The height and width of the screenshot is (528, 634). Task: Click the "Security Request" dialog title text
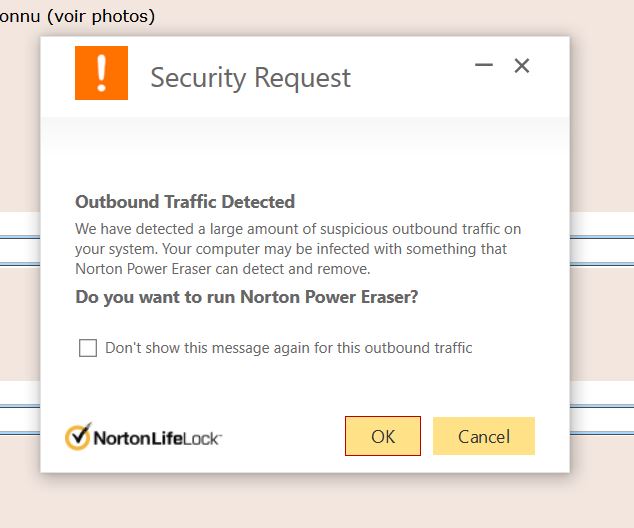pos(250,77)
